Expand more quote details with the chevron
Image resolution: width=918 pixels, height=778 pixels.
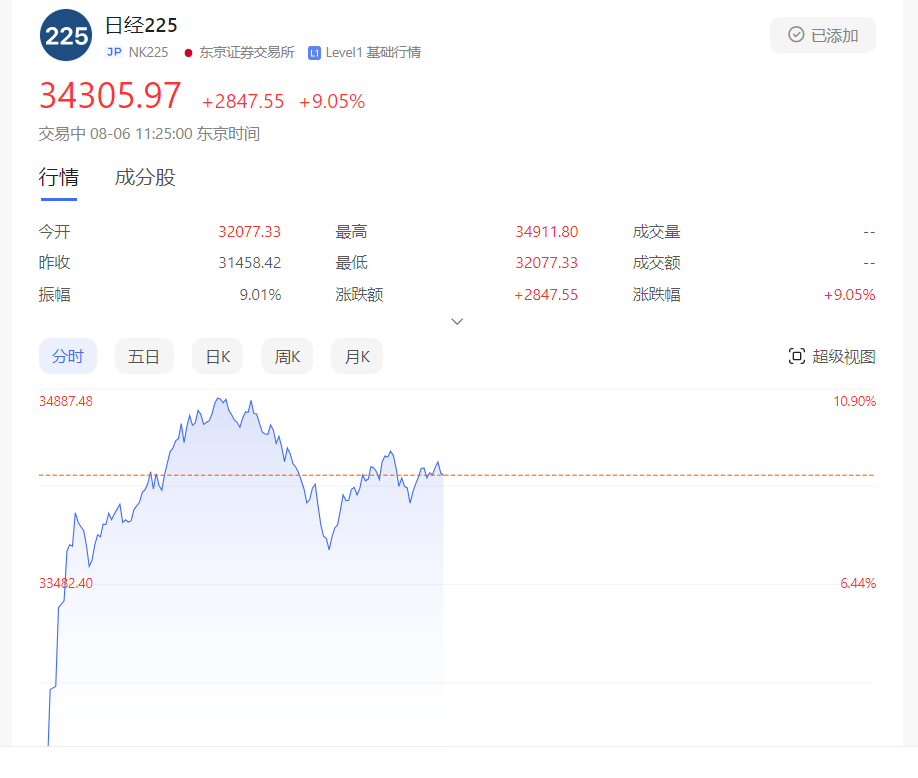[457, 322]
